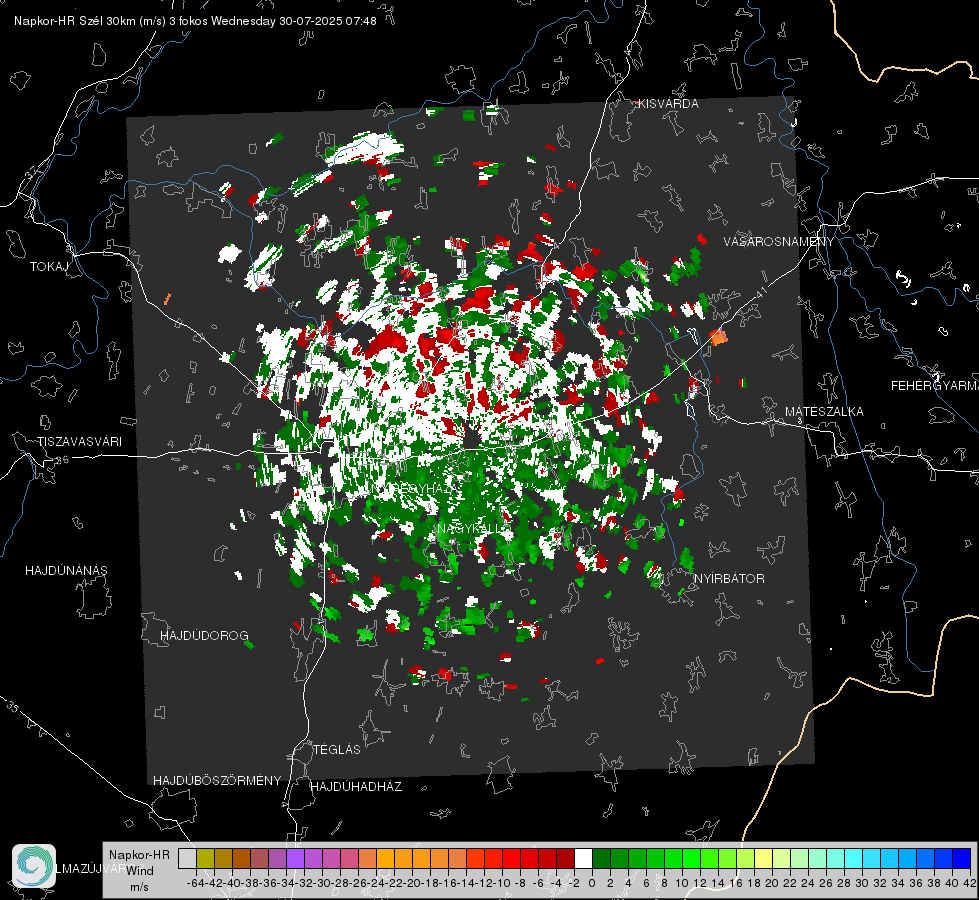Click the HAJDÚDOROG city label
The width and height of the screenshot is (979, 900).
[204, 635]
